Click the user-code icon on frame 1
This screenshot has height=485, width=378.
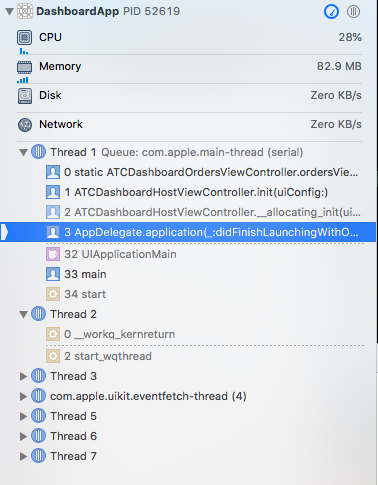53,192
